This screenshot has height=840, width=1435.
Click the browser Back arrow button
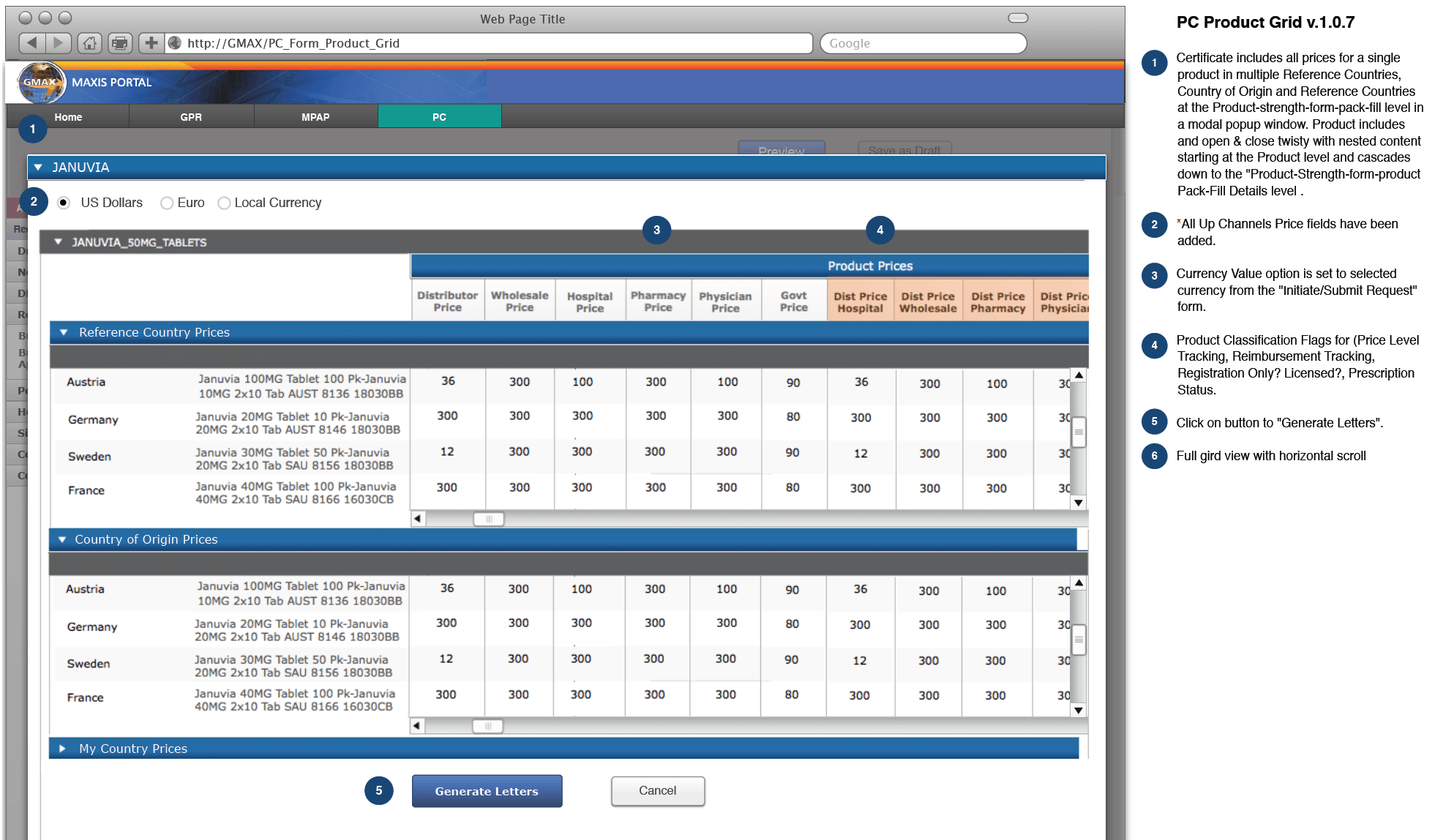pyautogui.click(x=31, y=43)
